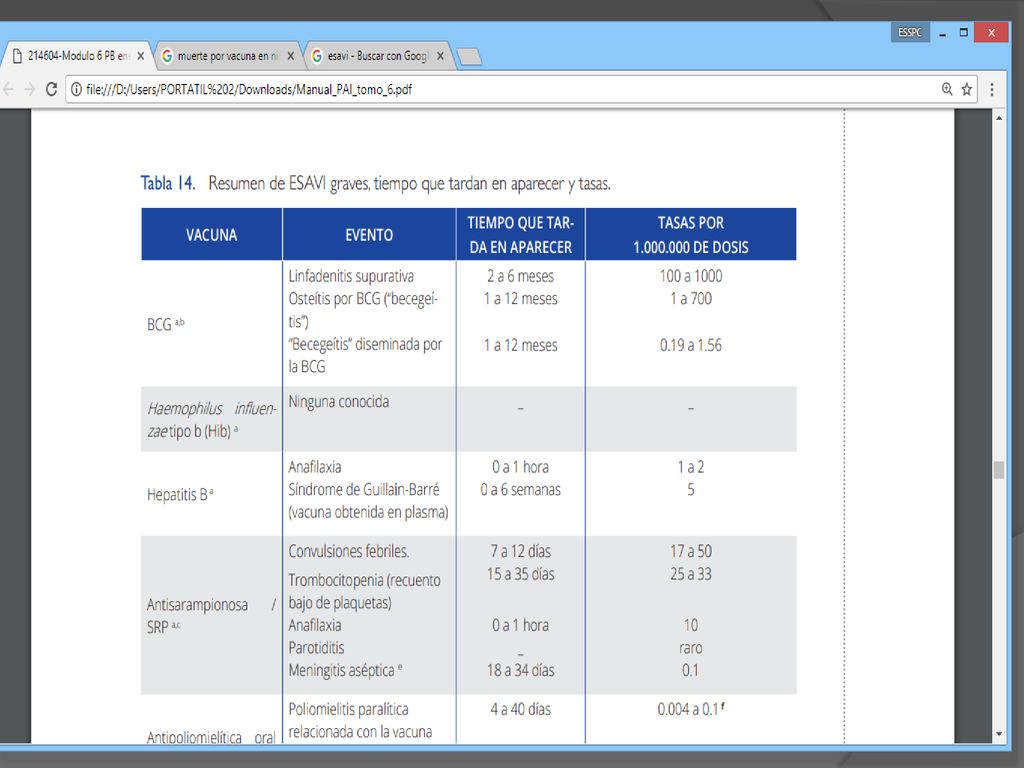Click the '18 a 34 días' value
This screenshot has height=768, width=1024.
click(520, 671)
